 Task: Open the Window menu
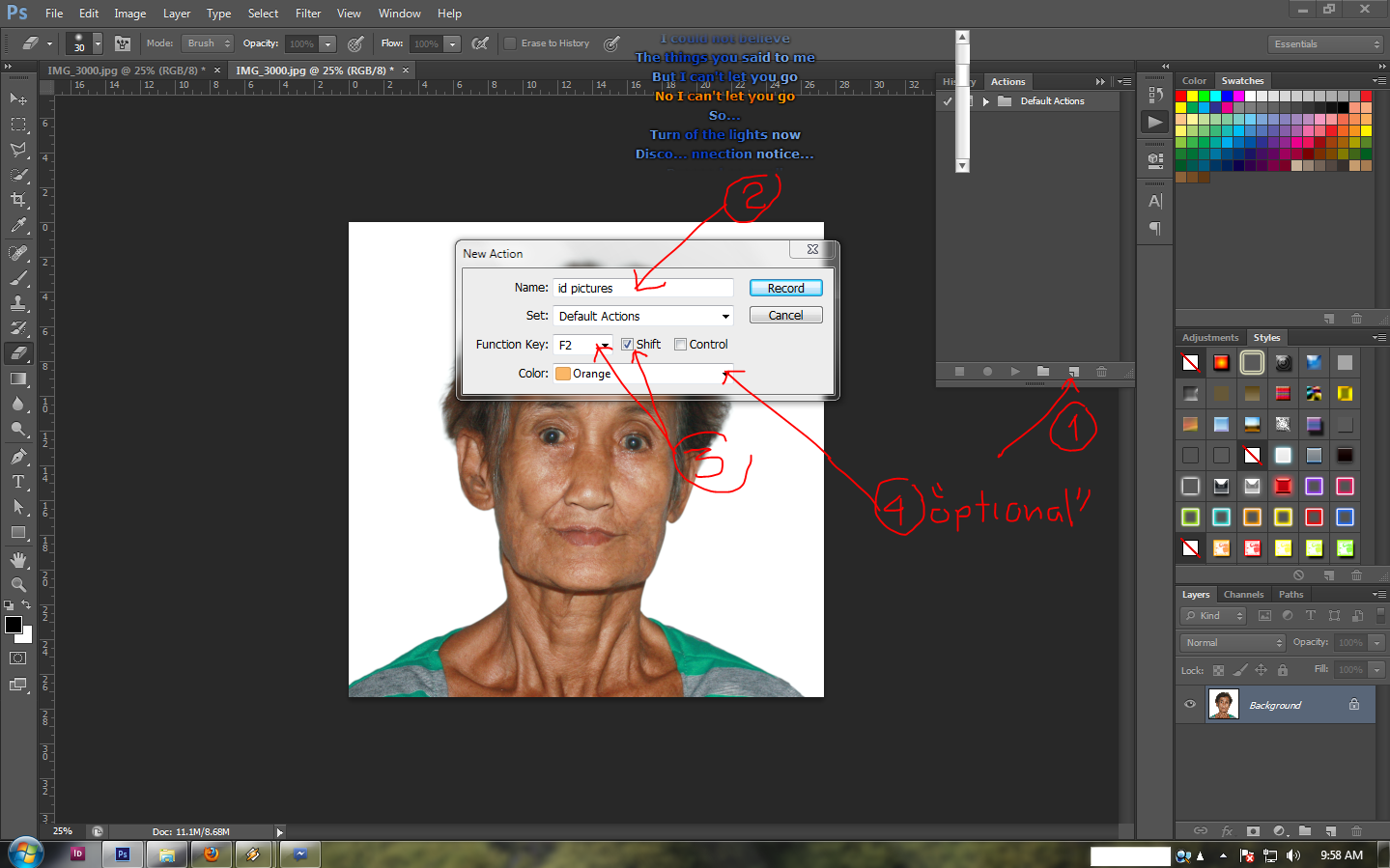pyautogui.click(x=400, y=14)
